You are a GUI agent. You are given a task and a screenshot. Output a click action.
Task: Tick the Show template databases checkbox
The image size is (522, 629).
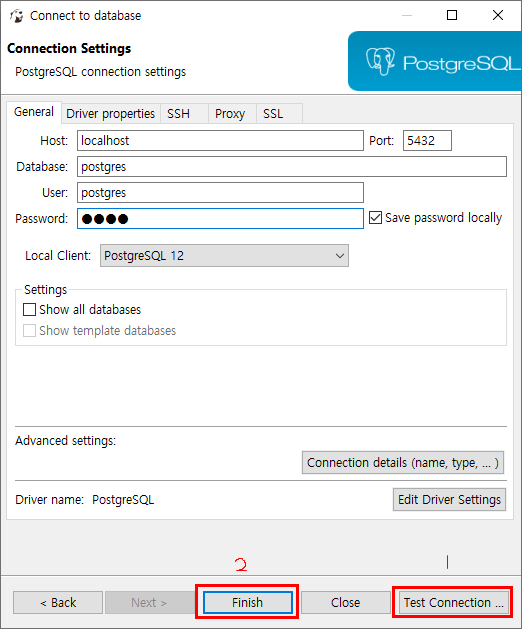(29, 331)
